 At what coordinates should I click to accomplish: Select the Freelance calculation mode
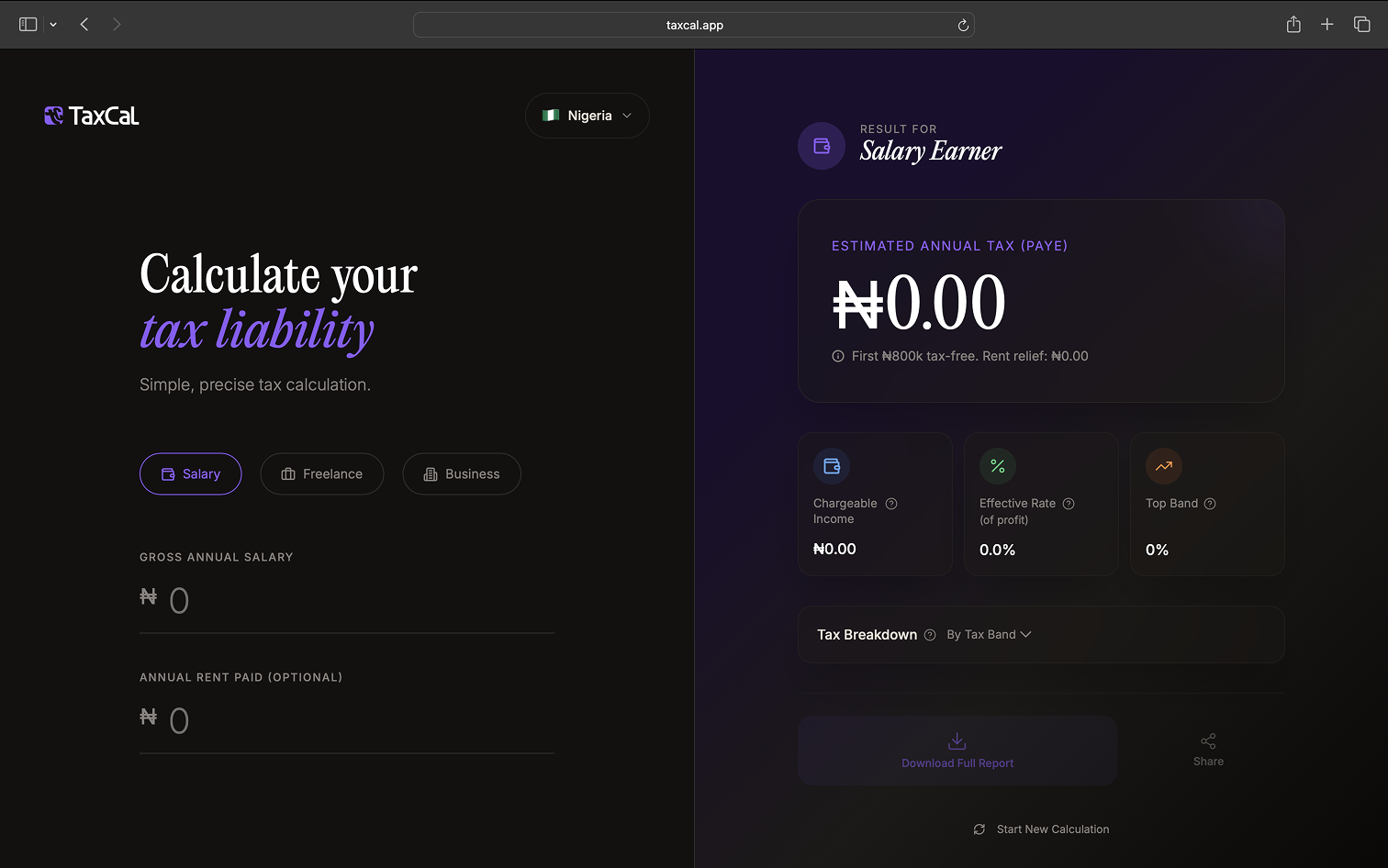coord(321,473)
